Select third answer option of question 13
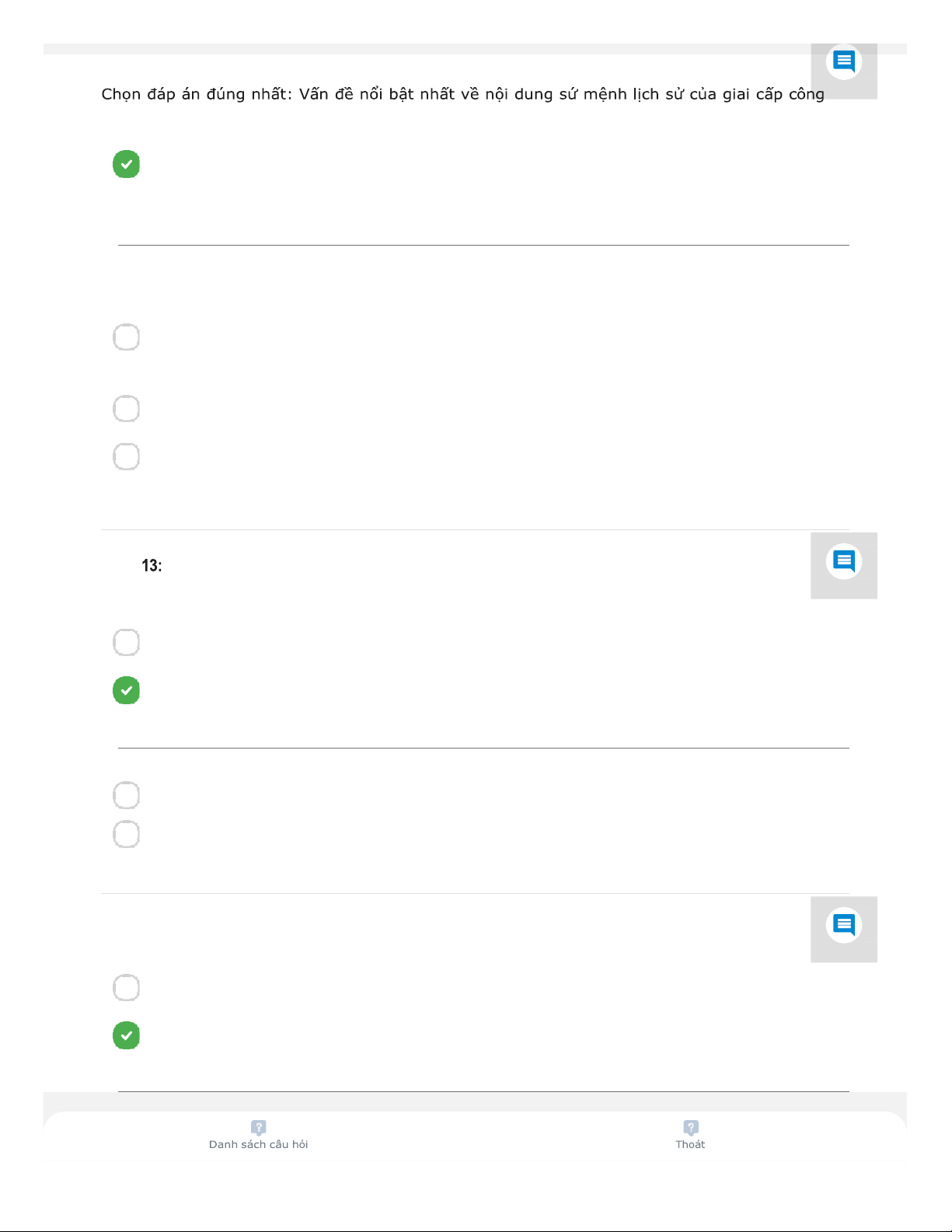The width and height of the screenshot is (952, 1232). (x=127, y=795)
